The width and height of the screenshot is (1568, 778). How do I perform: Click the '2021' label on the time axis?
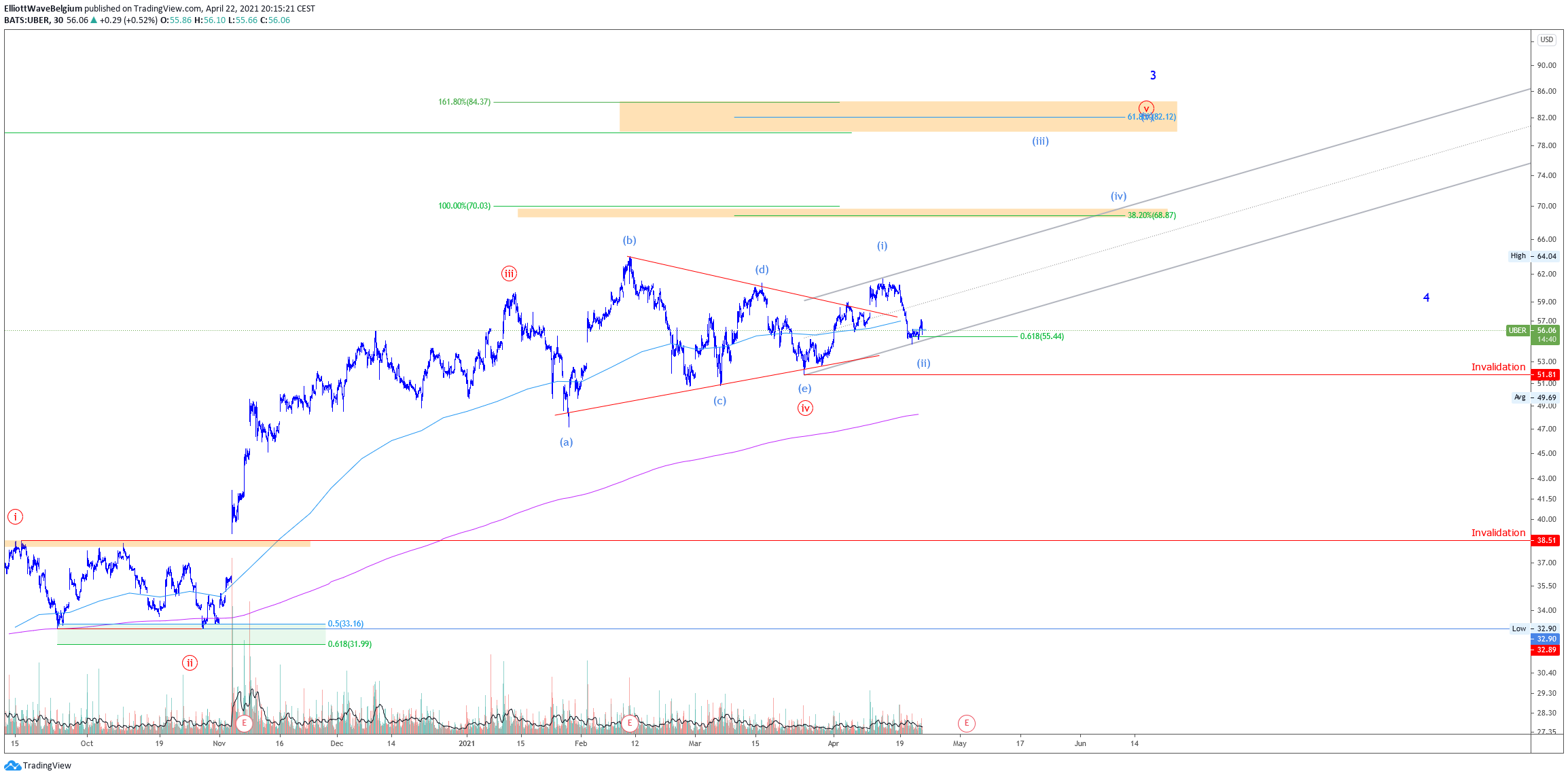(x=467, y=743)
